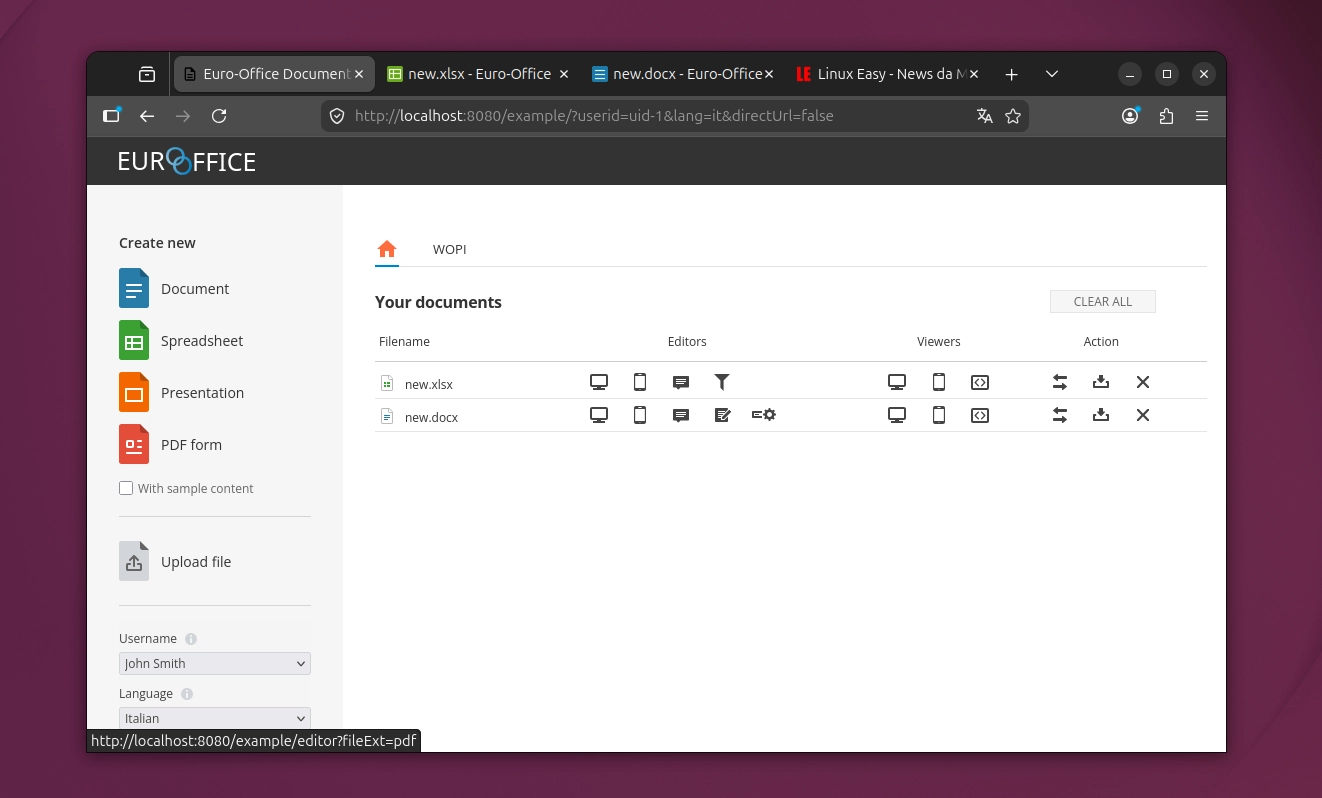This screenshot has height=798, width=1322.
Task: Open new.docx in embedded viewer
Action: 980,415
